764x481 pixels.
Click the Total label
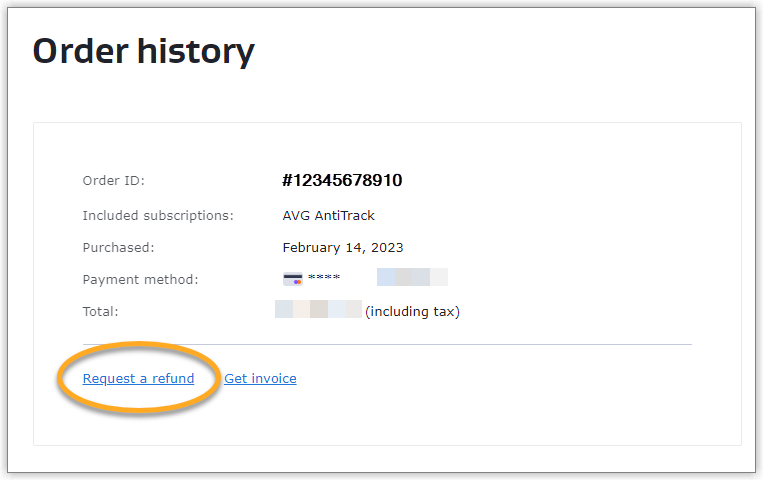click(x=100, y=311)
